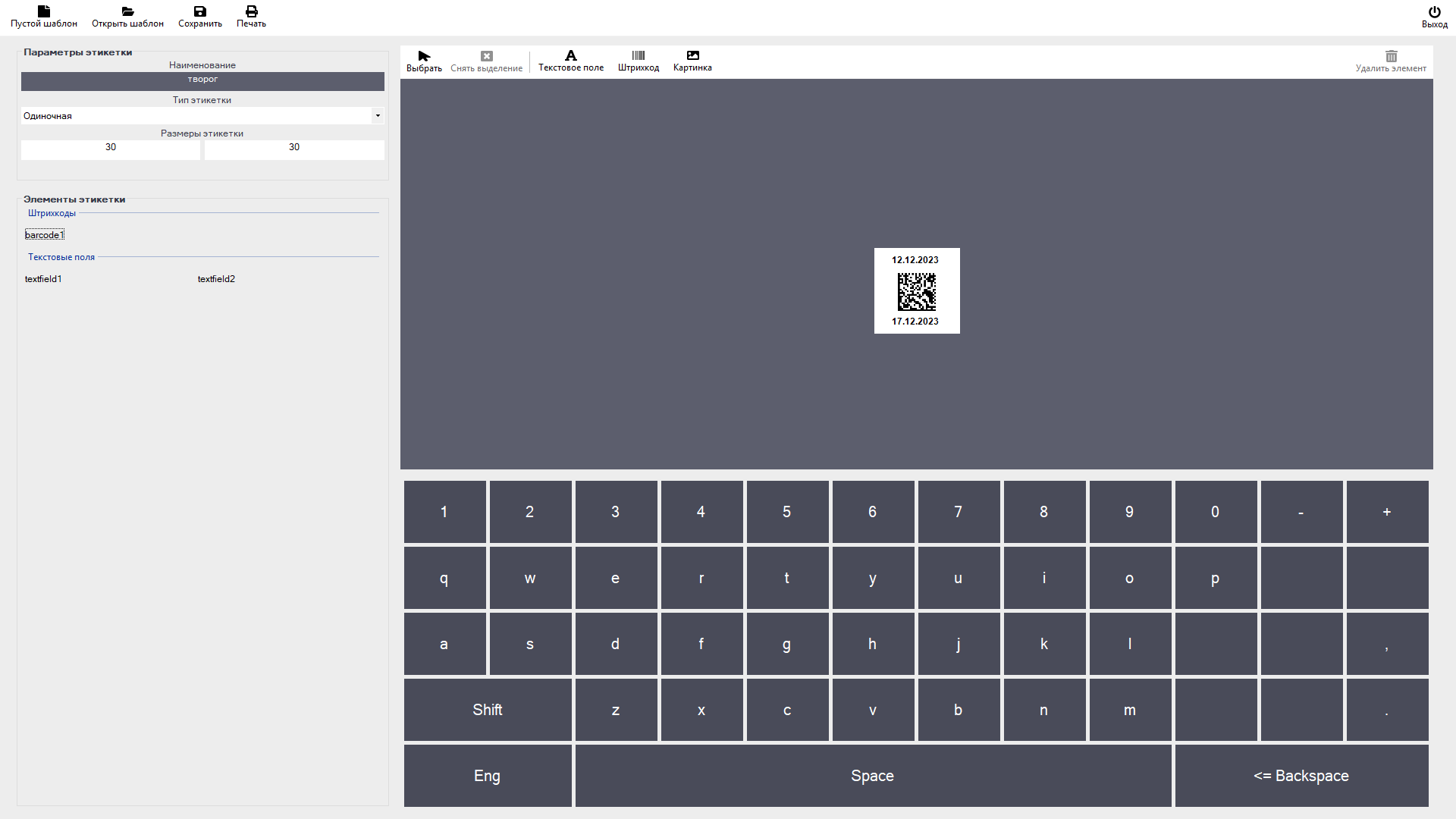Tap the m key on the keyboard
The height and width of the screenshot is (819, 1456).
tap(1131, 710)
